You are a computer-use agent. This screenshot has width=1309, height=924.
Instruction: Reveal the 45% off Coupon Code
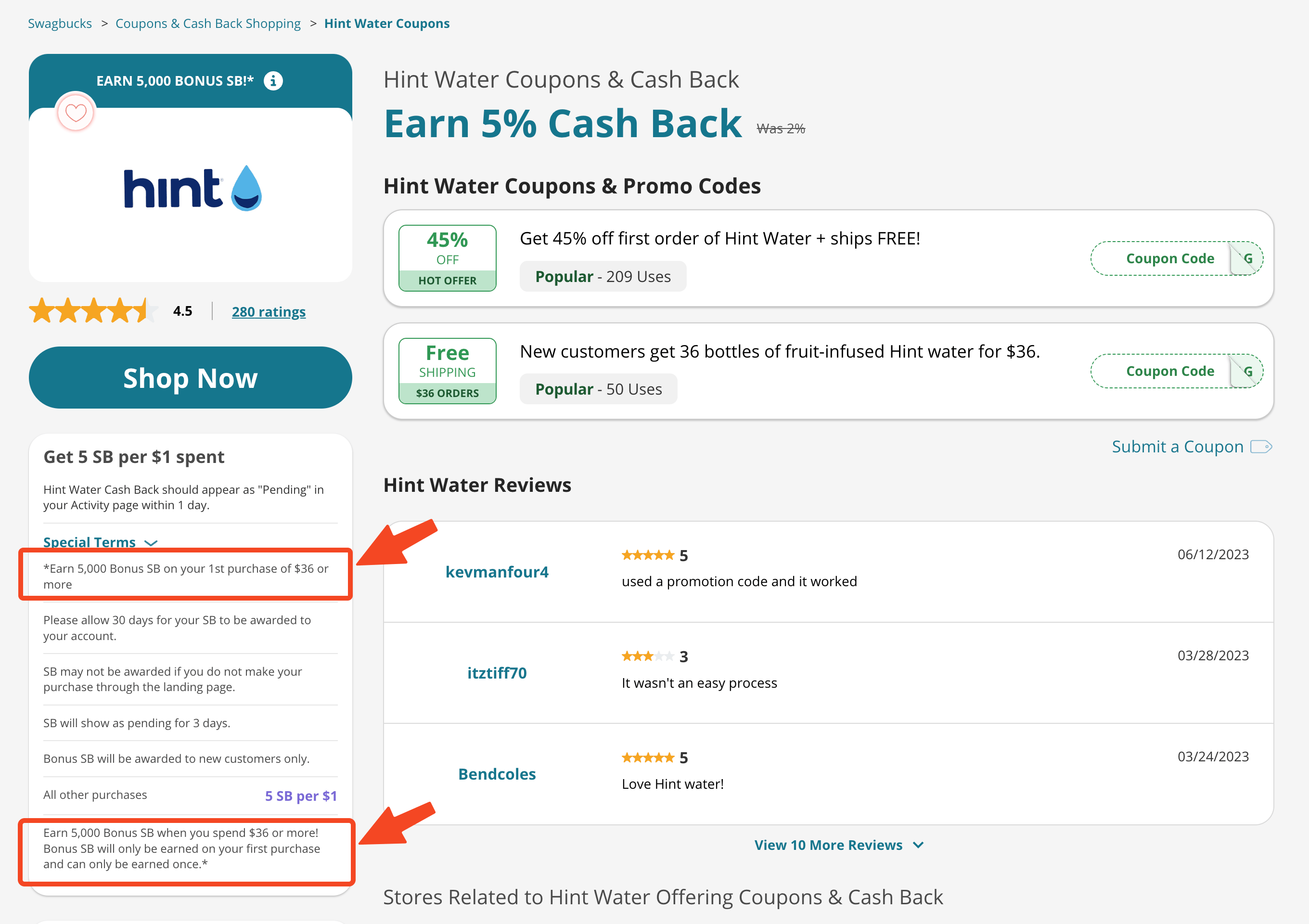(1170, 258)
